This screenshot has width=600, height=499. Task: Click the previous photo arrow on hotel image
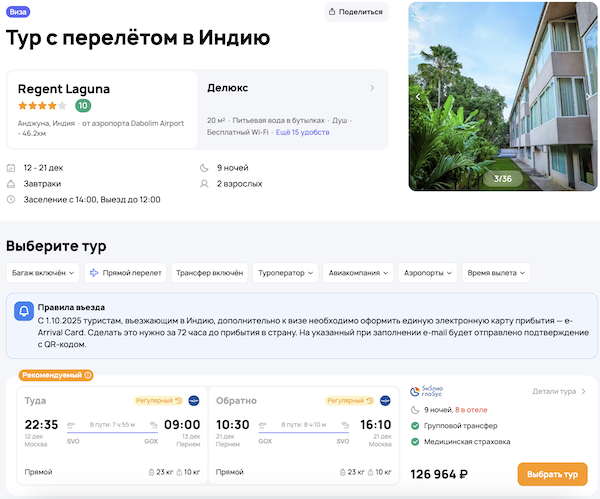[418, 97]
